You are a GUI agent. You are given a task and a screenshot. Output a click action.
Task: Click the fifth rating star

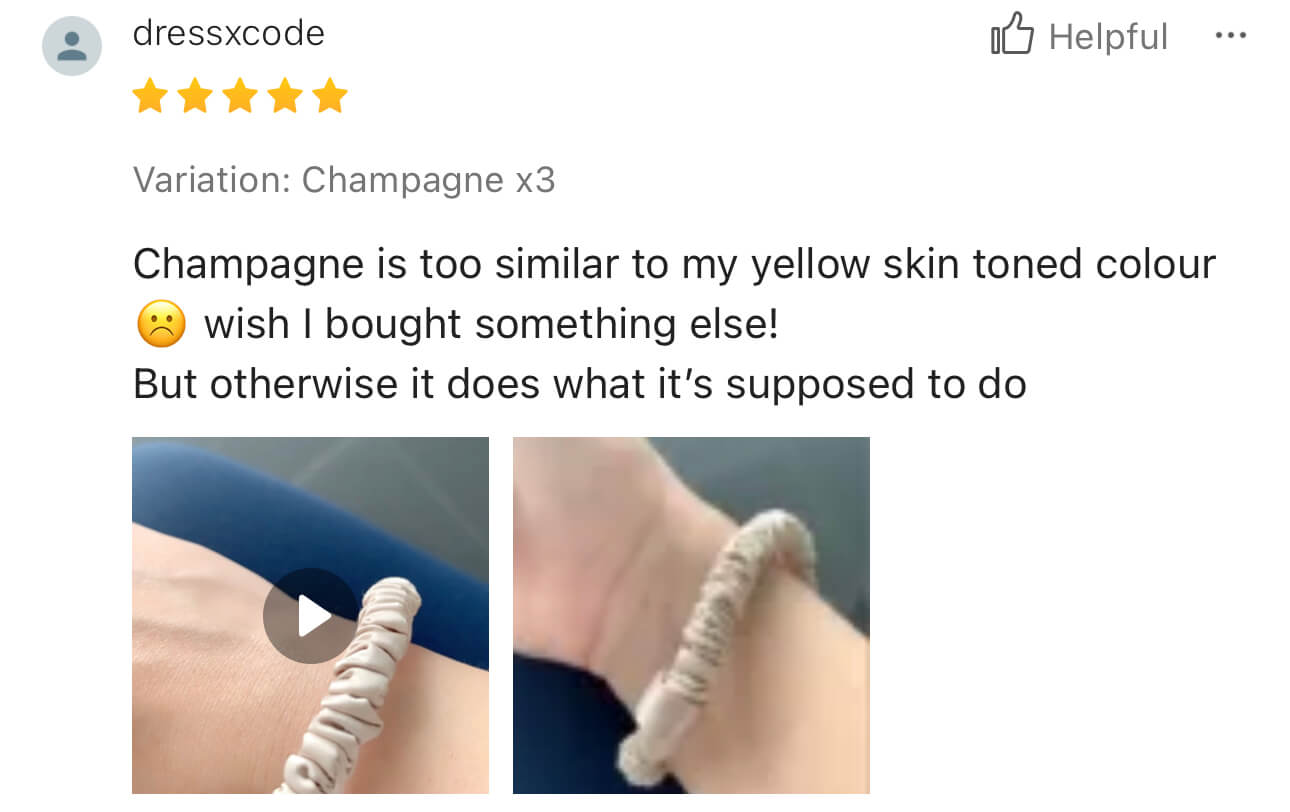330,97
